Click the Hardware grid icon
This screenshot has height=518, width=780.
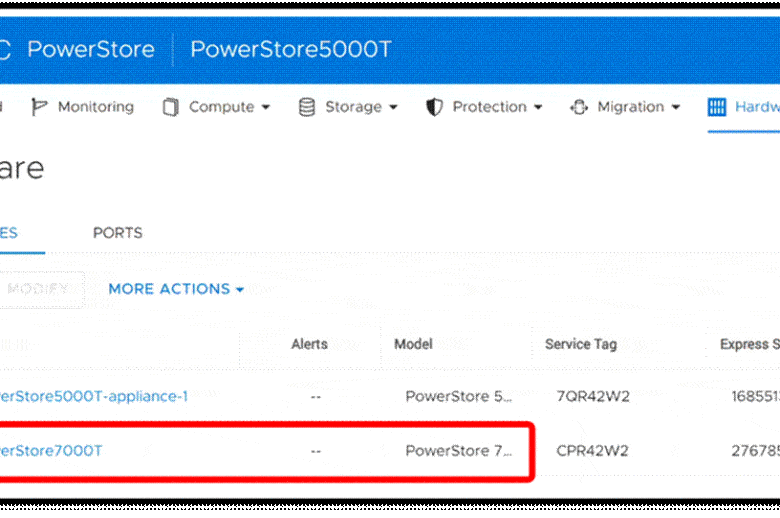[x=717, y=107]
